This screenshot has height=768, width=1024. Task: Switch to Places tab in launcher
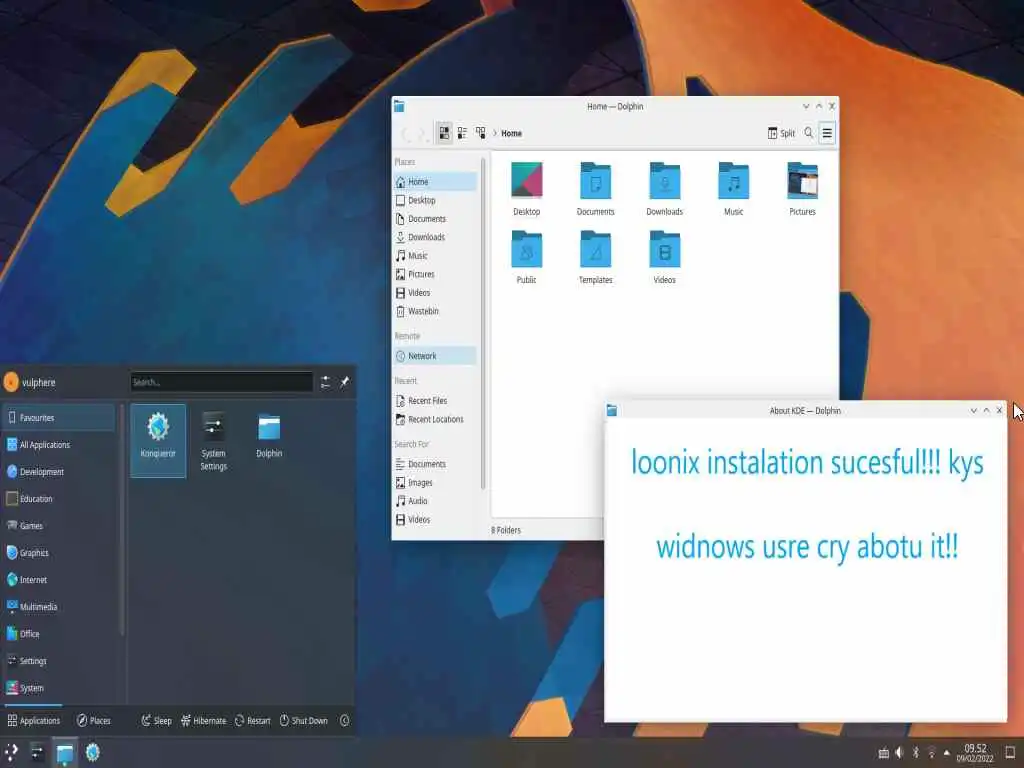tap(93, 721)
